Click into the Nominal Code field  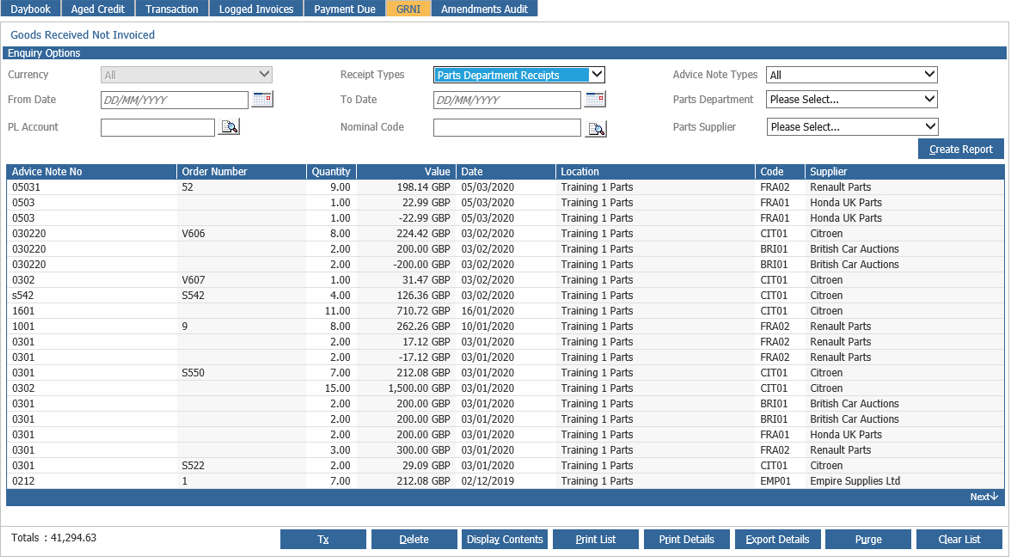click(x=507, y=127)
